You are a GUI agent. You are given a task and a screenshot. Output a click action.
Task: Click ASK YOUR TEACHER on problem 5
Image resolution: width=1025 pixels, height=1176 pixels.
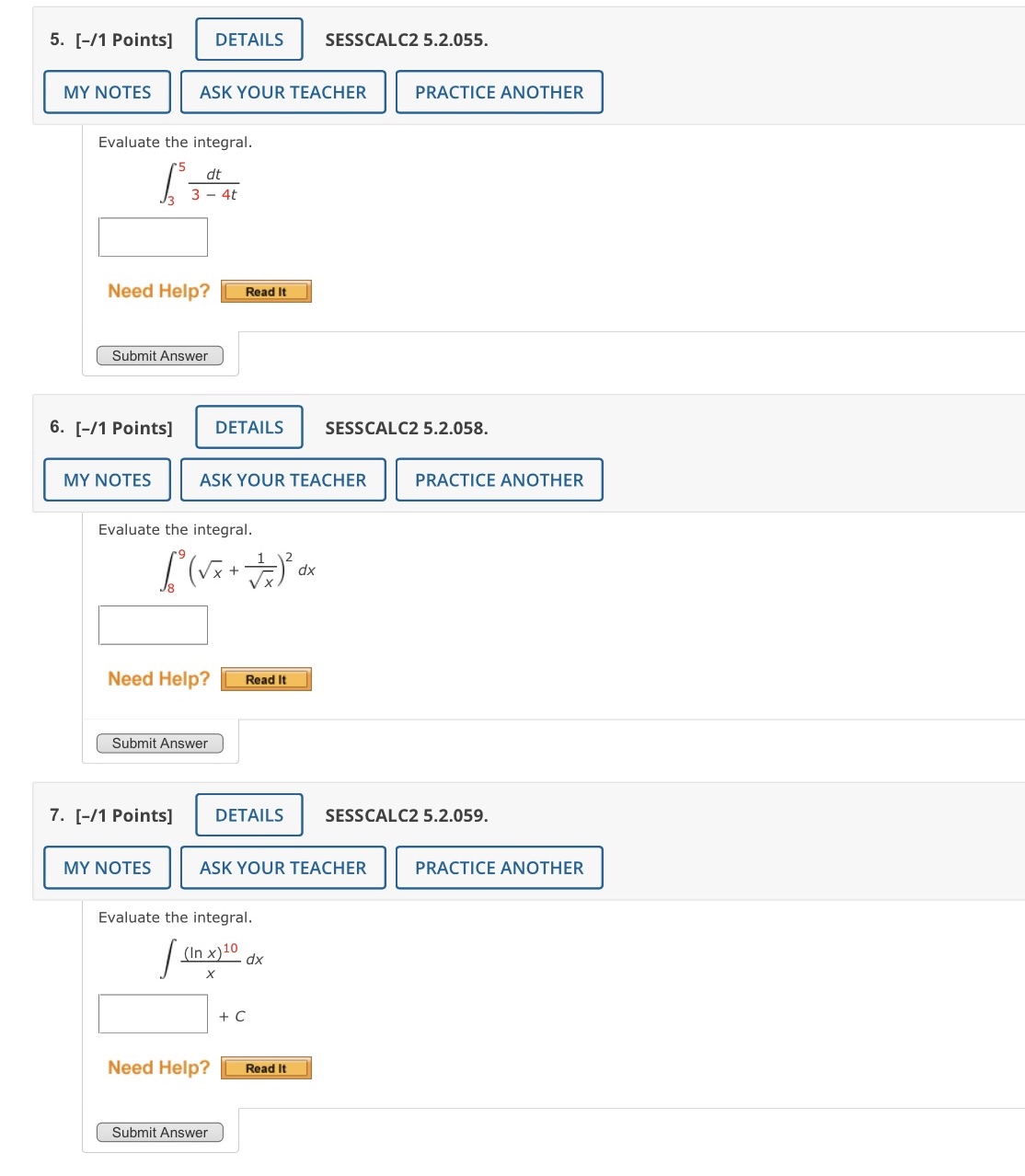tap(282, 92)
